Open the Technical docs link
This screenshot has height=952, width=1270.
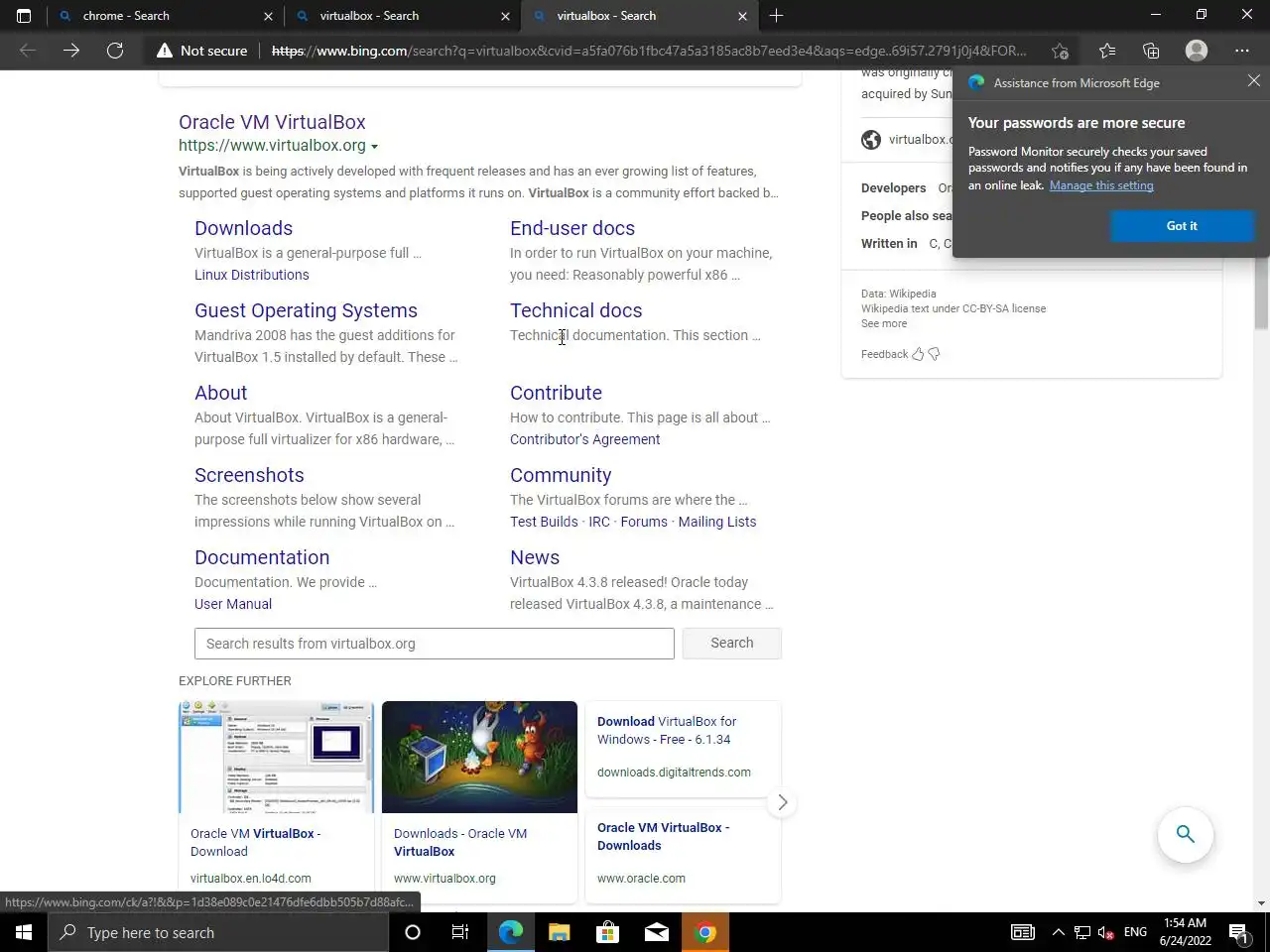pos(575,310)
